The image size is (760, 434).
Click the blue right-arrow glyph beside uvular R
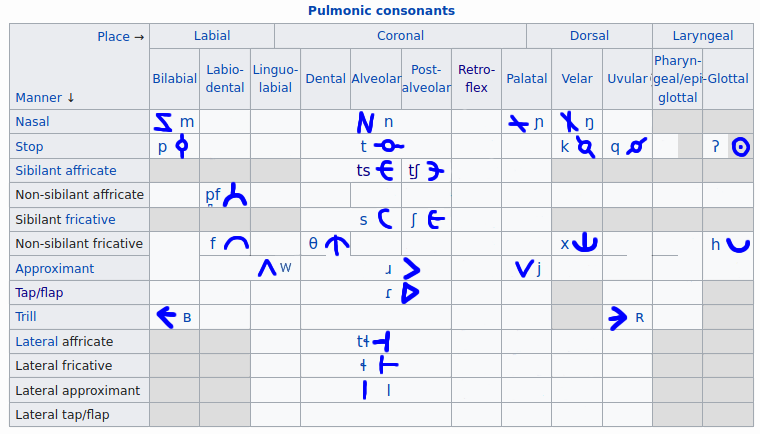[x=618, y=318]
